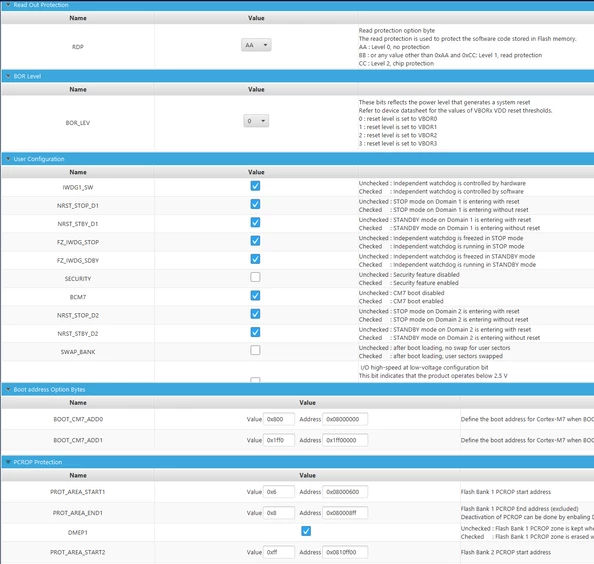This screenshot has width=594, height=564.
Task: Toggle the DMEP1 checkbox
Action: tap(306, 531)
